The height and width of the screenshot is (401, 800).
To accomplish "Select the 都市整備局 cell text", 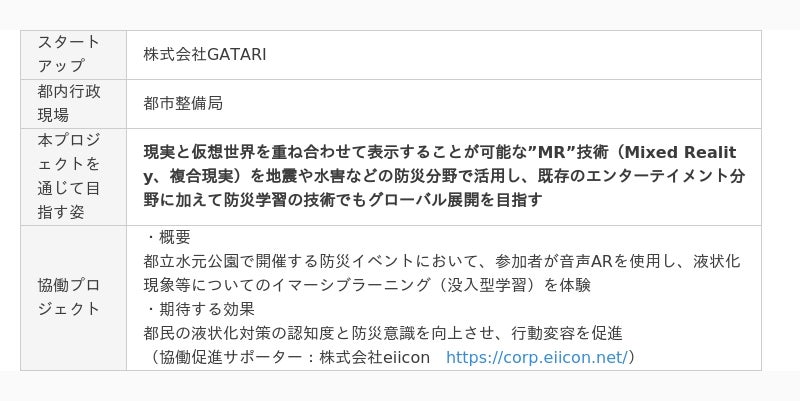I will [x=182, y=103].
